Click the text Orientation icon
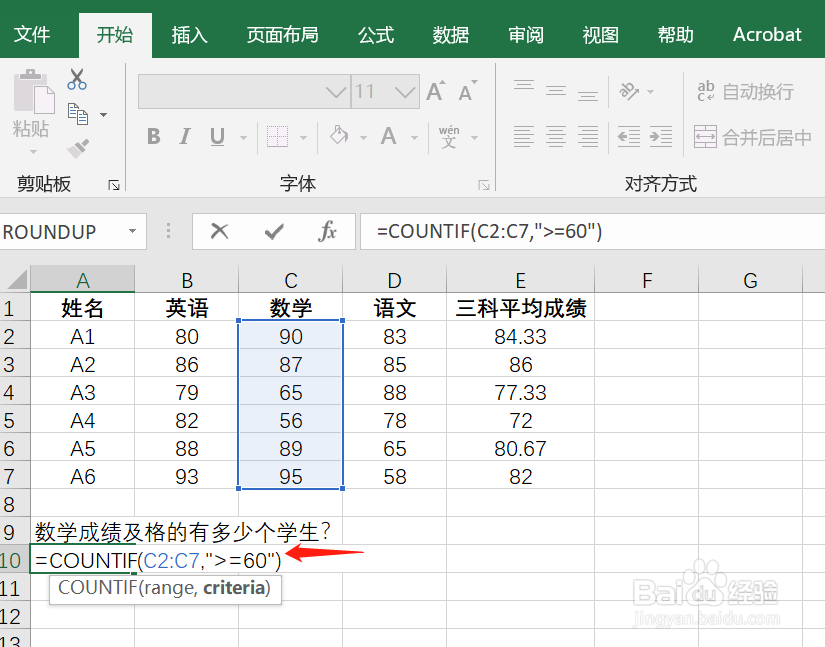 (629, 90)
